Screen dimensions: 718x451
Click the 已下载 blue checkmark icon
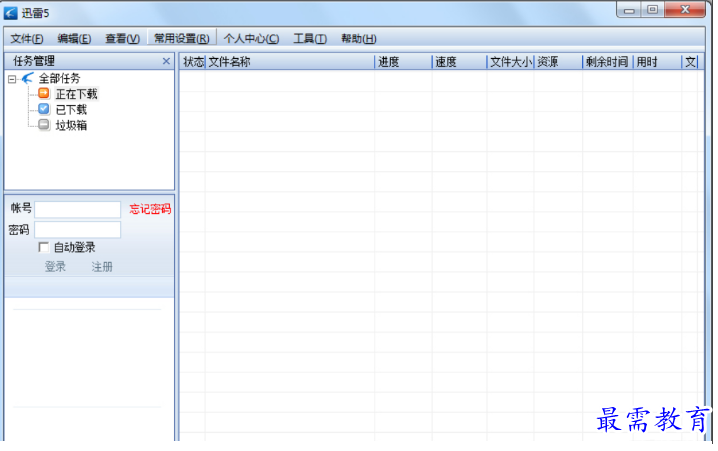pos(44,109)
